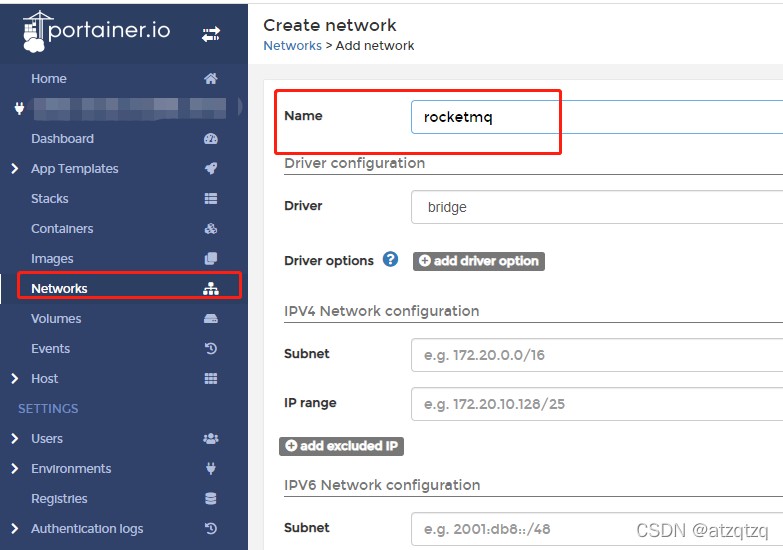The height and width of the screenshot is (550, 783).
Task: Open App Templates in the sidebar
Action: click(75, 169)
